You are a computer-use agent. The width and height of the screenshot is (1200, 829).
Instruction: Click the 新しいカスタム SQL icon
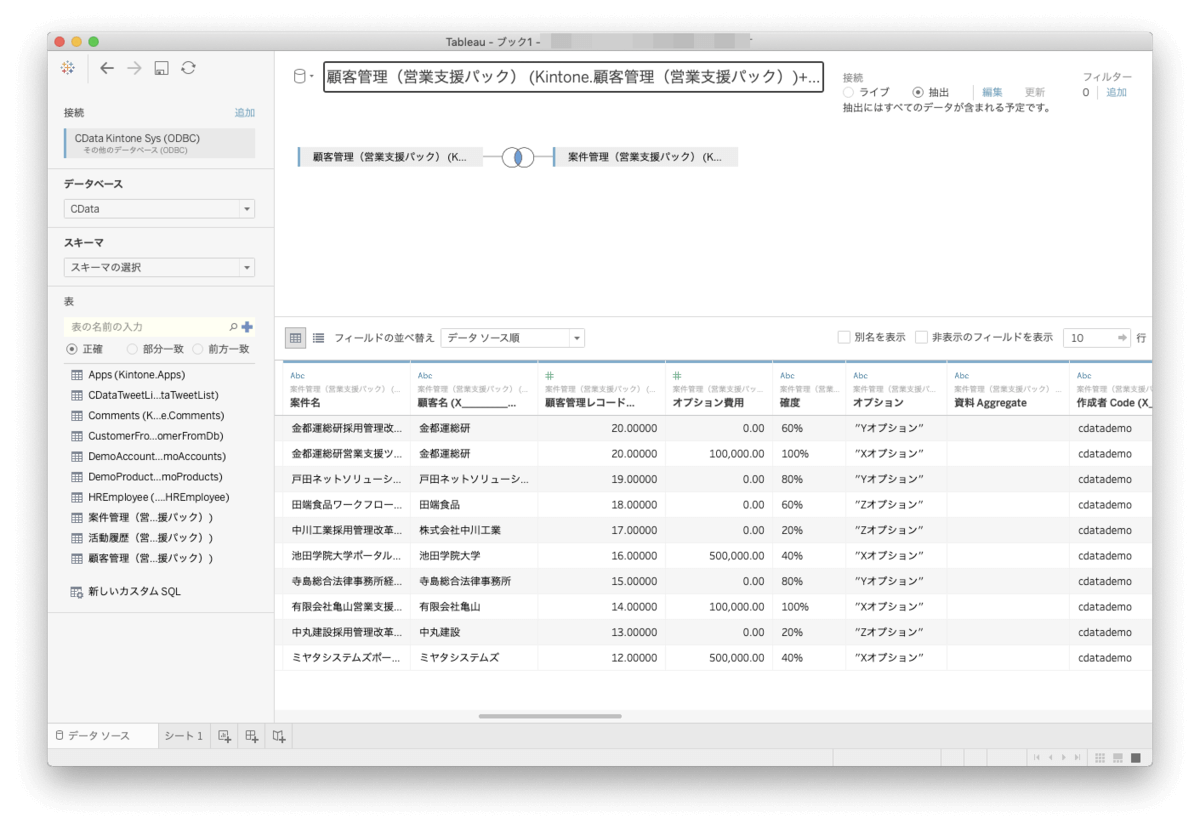(77, 592)
